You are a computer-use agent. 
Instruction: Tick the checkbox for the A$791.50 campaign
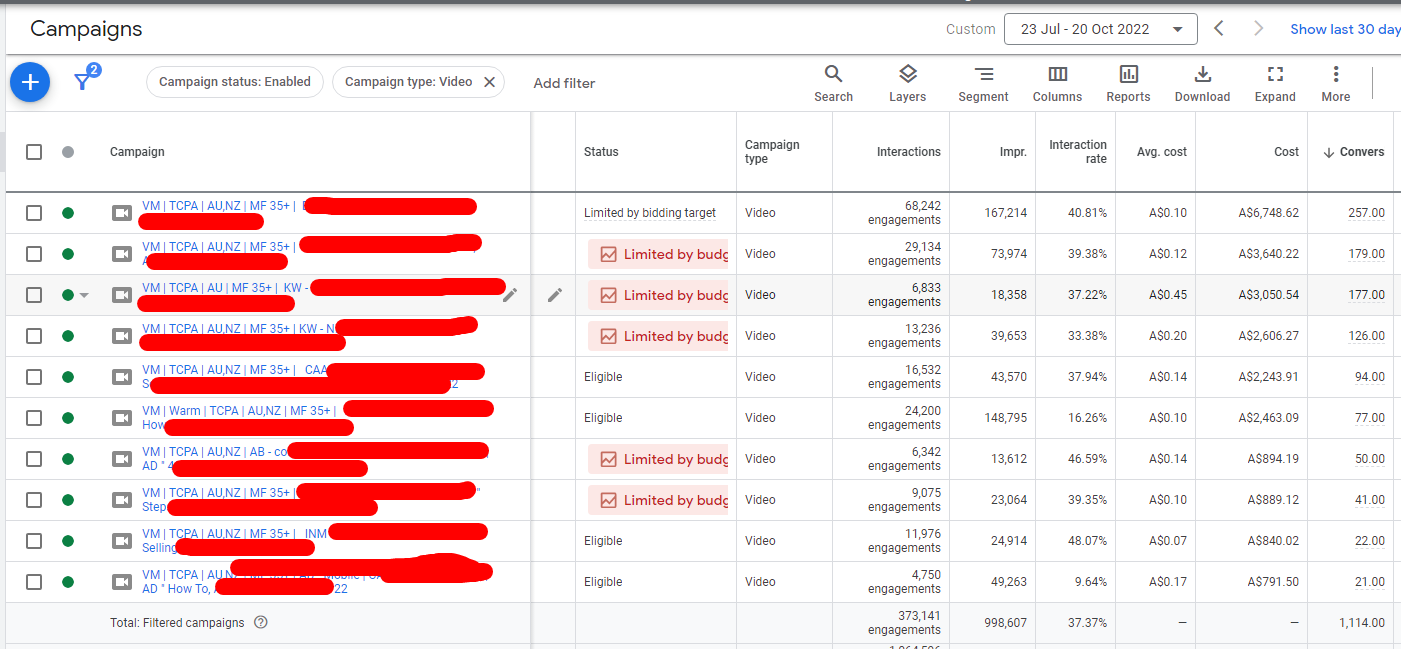click(34, 582)
